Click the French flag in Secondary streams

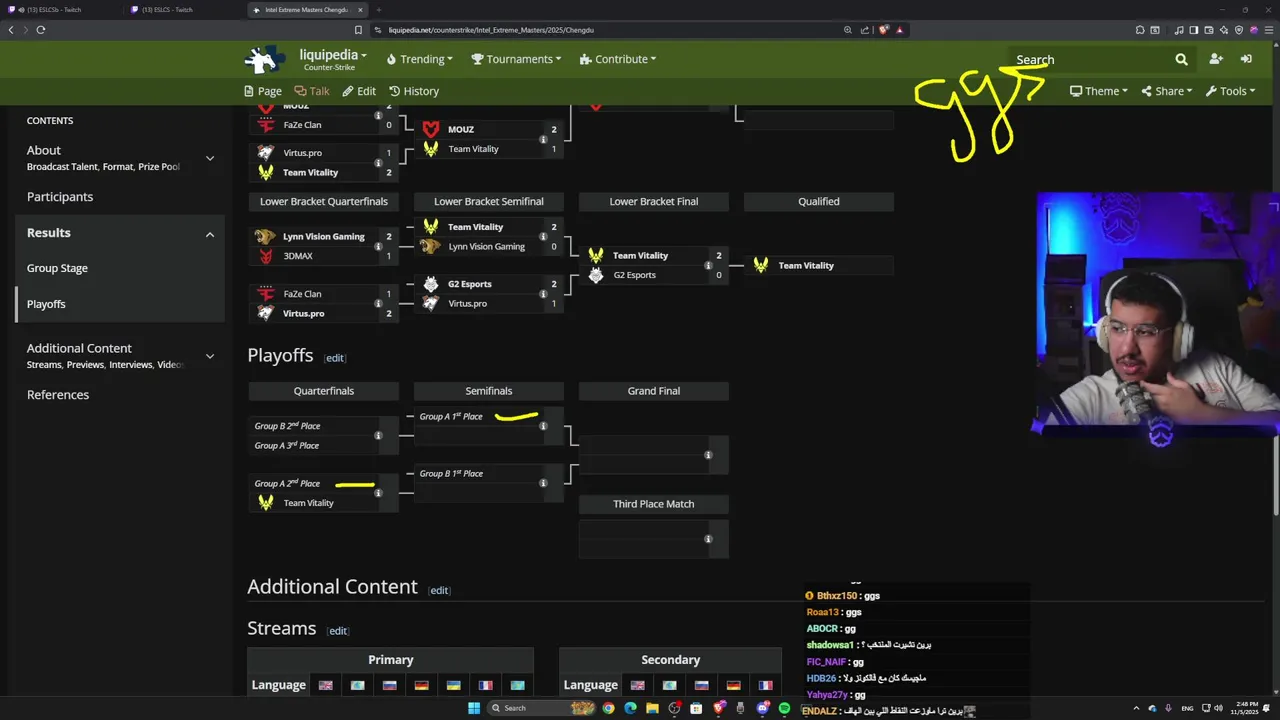[x=765, y=685]
